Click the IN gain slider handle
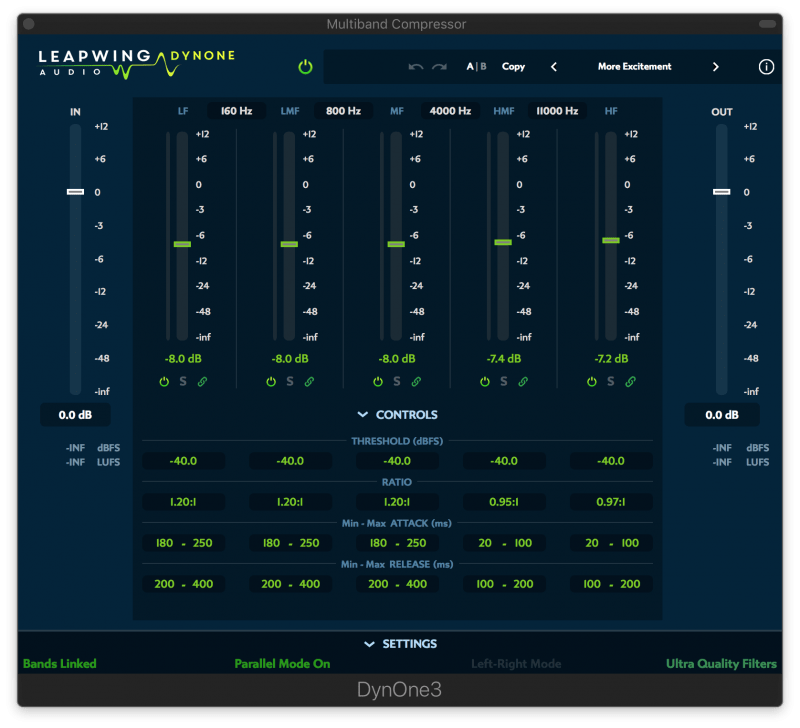The height and width of the screenshot is (728, 800). point(76,192)
